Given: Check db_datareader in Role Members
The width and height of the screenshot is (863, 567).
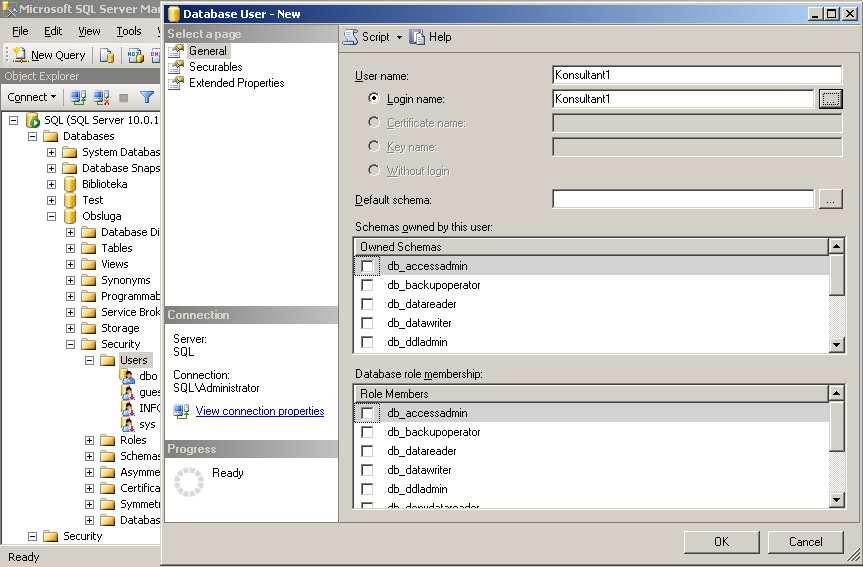Looking at the screenshot, I should tap(367, 451).
